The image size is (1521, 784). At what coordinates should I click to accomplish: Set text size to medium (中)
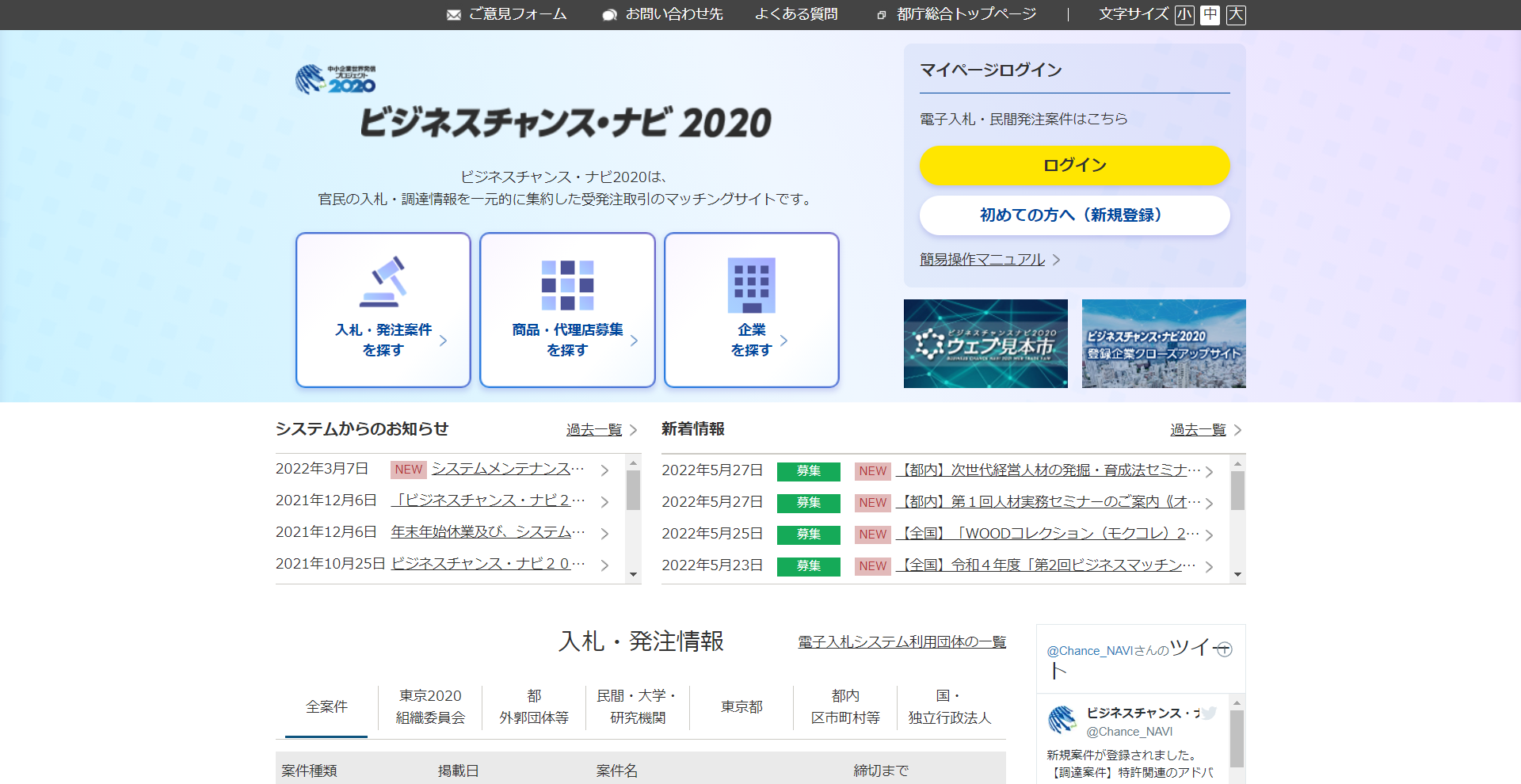tap(1210, 15)
